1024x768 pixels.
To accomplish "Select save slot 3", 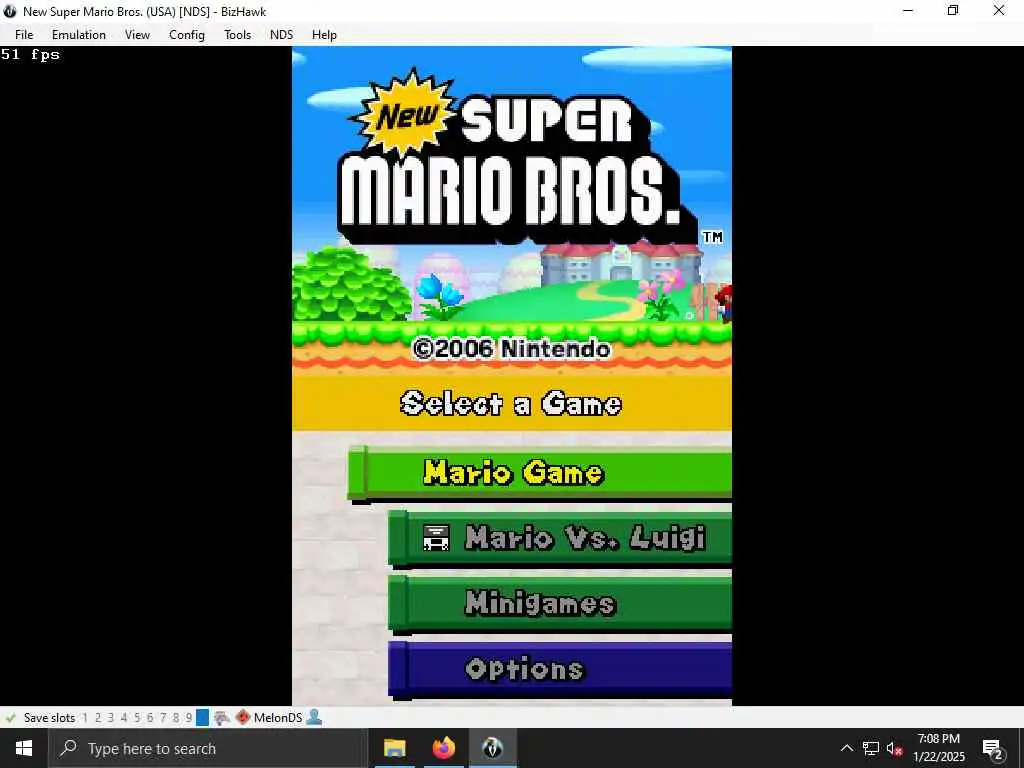I will coord(111,718).
